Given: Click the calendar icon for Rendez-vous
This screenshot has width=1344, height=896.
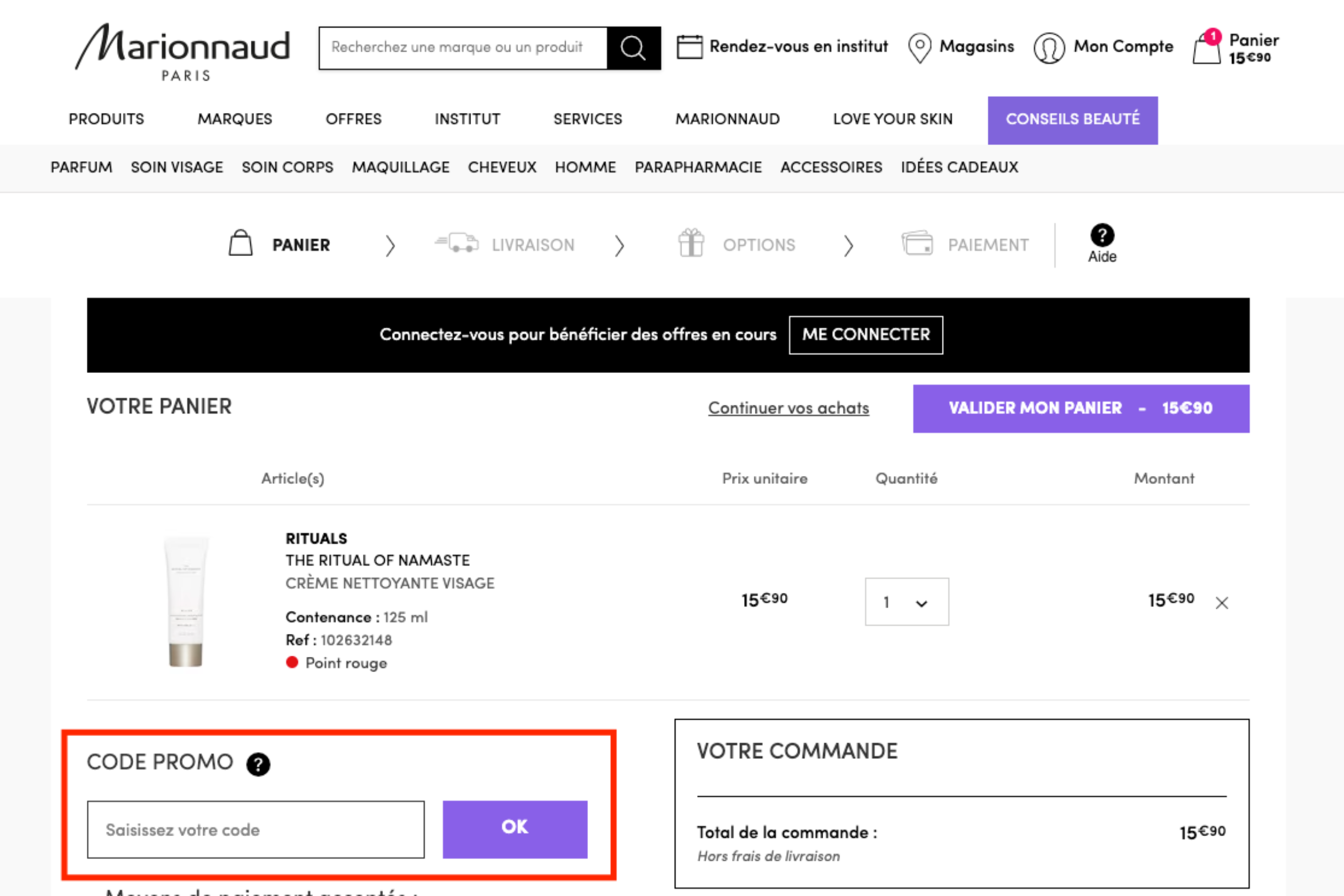Looking at the screenshot, I should pyautogui.click(x=690, y=47).
